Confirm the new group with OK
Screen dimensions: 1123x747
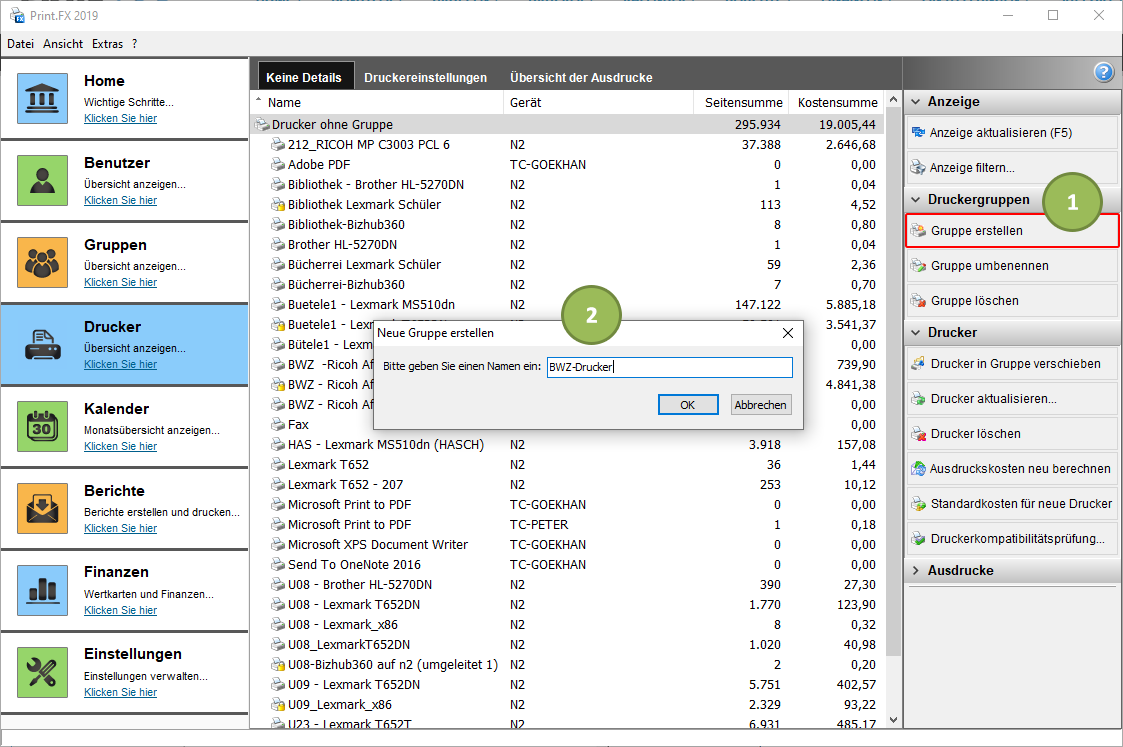pos(688,405)
